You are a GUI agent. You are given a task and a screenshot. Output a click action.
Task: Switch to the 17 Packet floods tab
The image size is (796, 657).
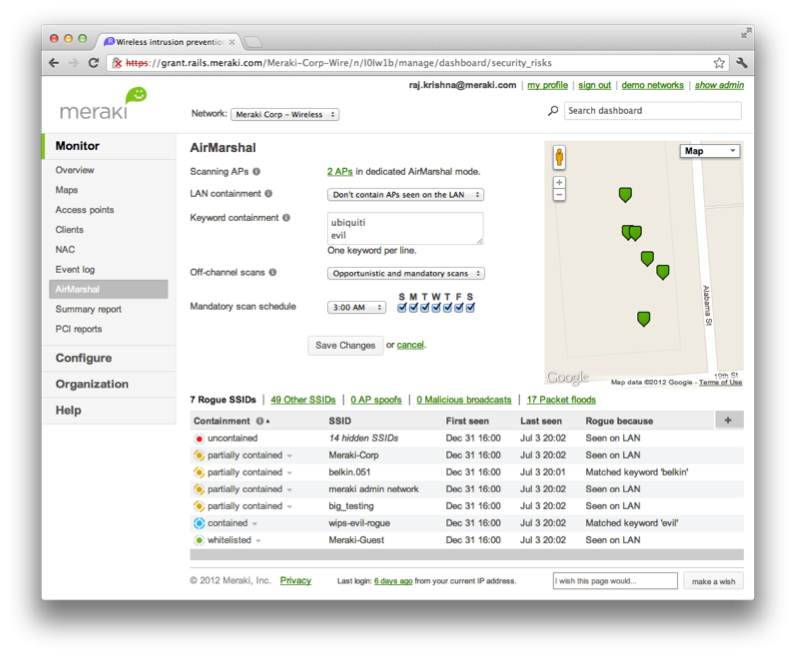561,400
